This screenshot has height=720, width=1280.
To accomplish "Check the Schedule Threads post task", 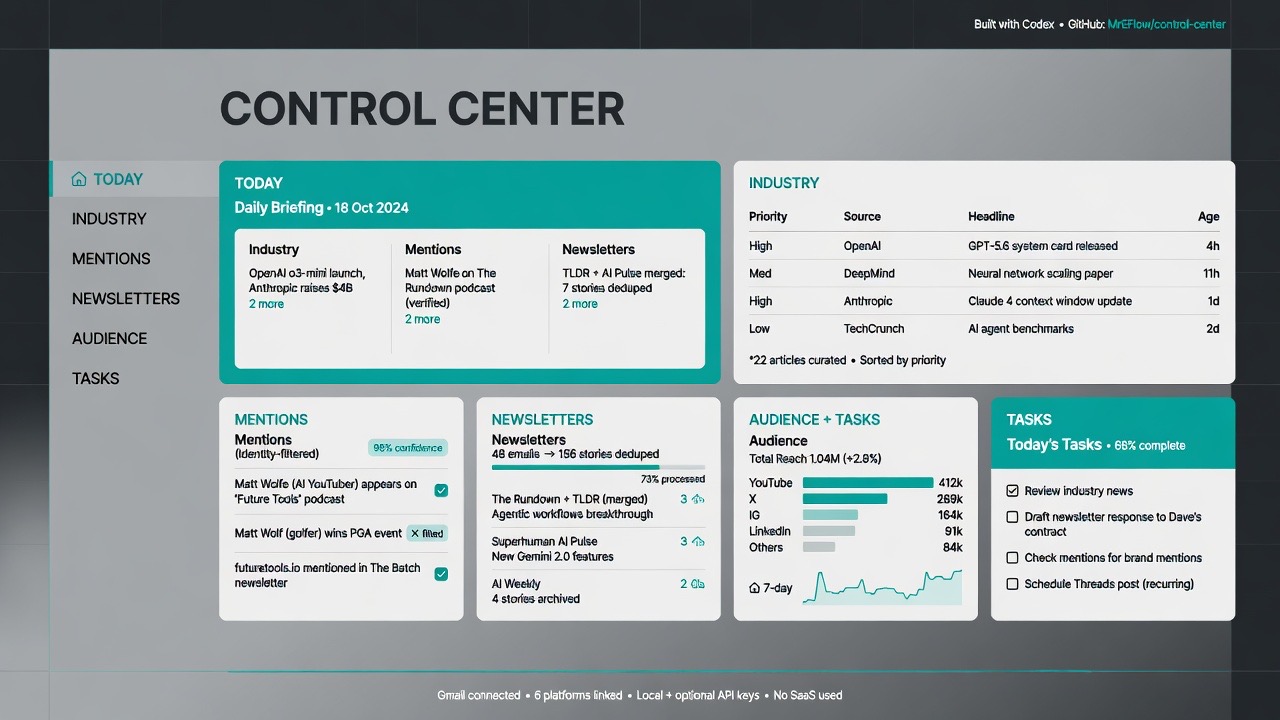I will [x=1012, y=584].
